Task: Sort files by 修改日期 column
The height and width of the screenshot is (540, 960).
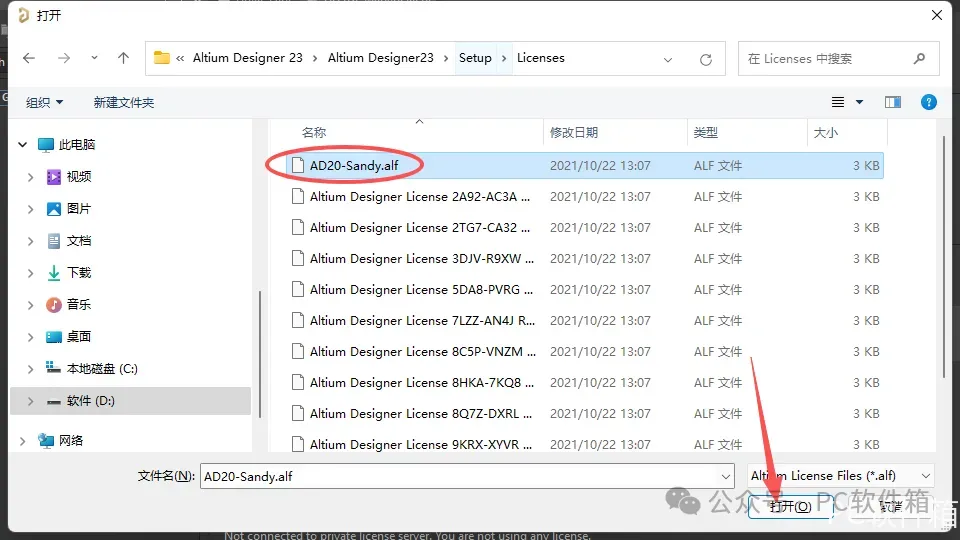Action: [x=574, y=132]
